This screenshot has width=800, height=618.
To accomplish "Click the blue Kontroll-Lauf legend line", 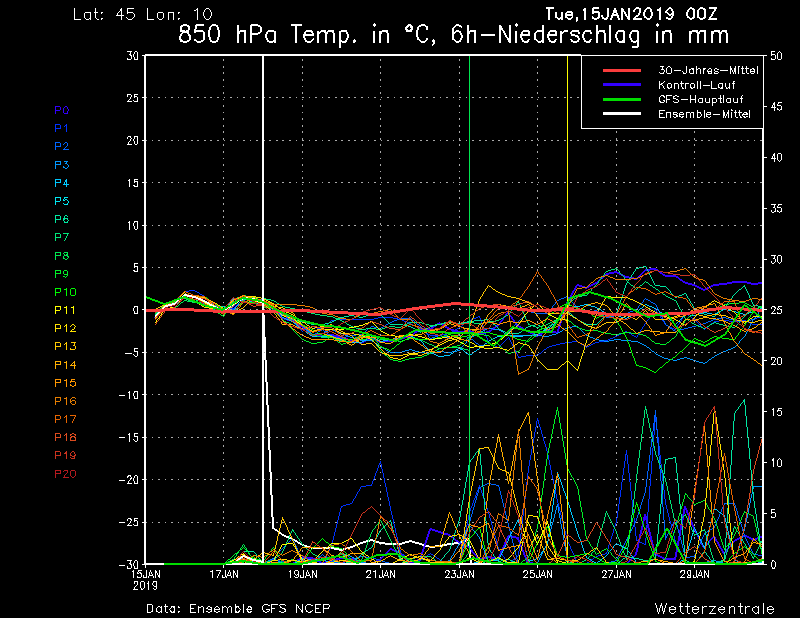I will click(622, 85).
